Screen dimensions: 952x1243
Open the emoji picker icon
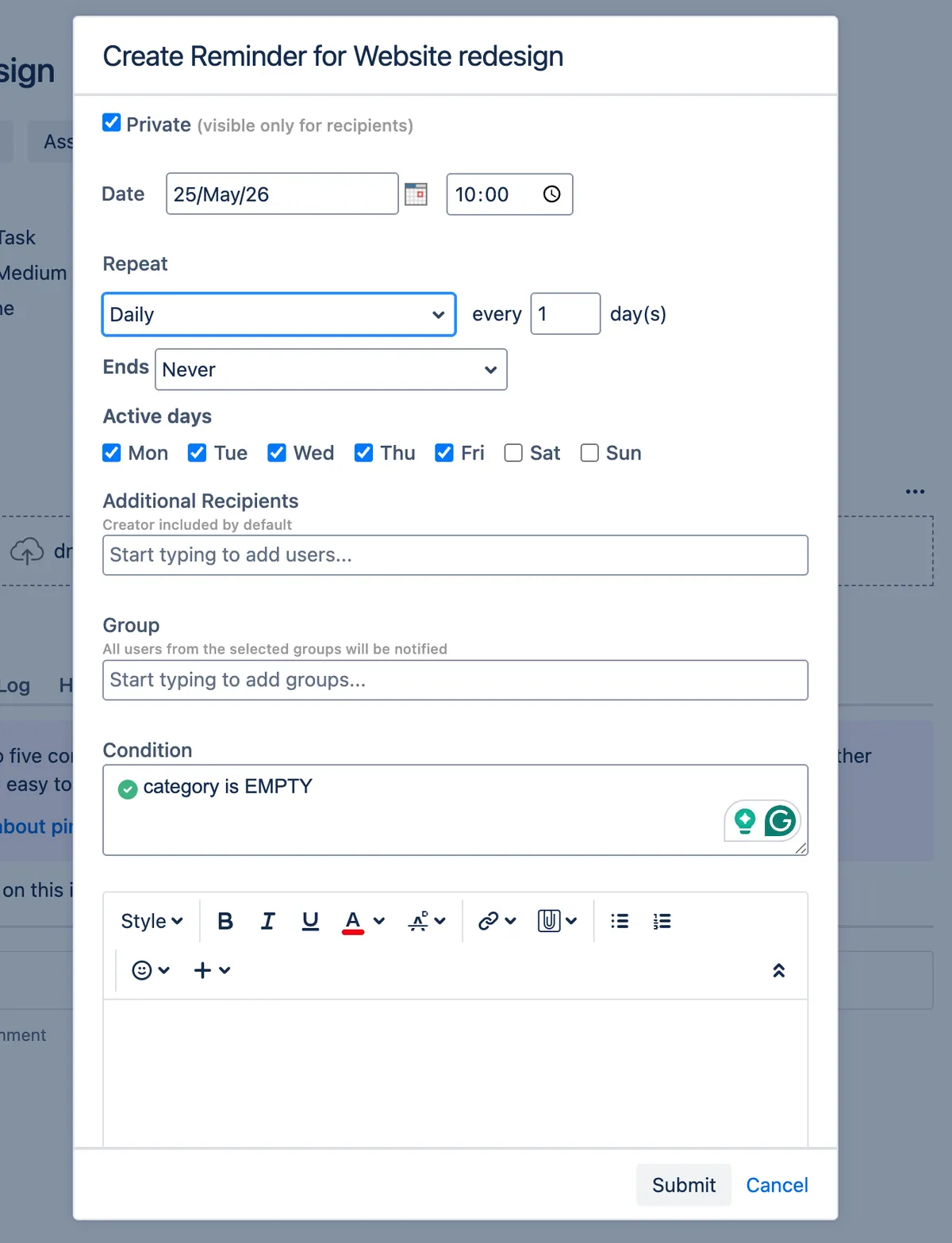[x=142, y=970]
